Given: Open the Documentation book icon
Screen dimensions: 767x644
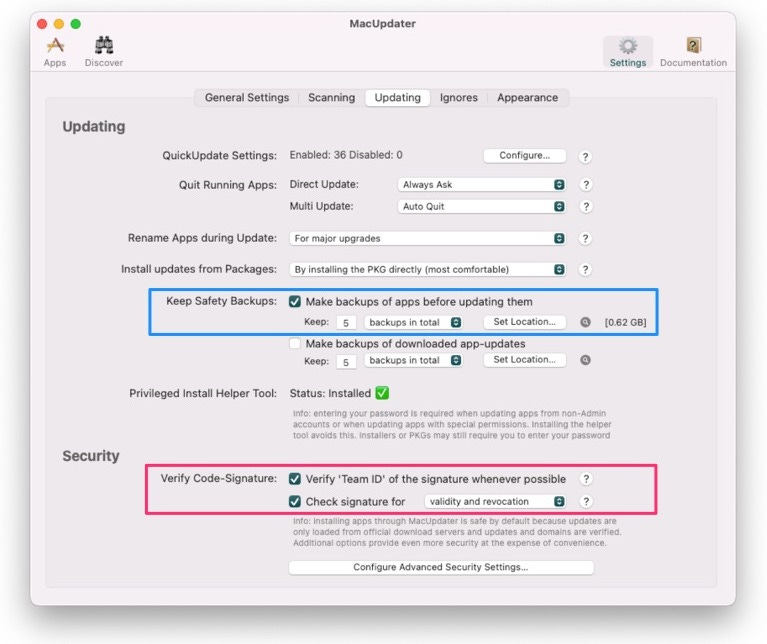Looking at the screenshot, I should point(693,52).
